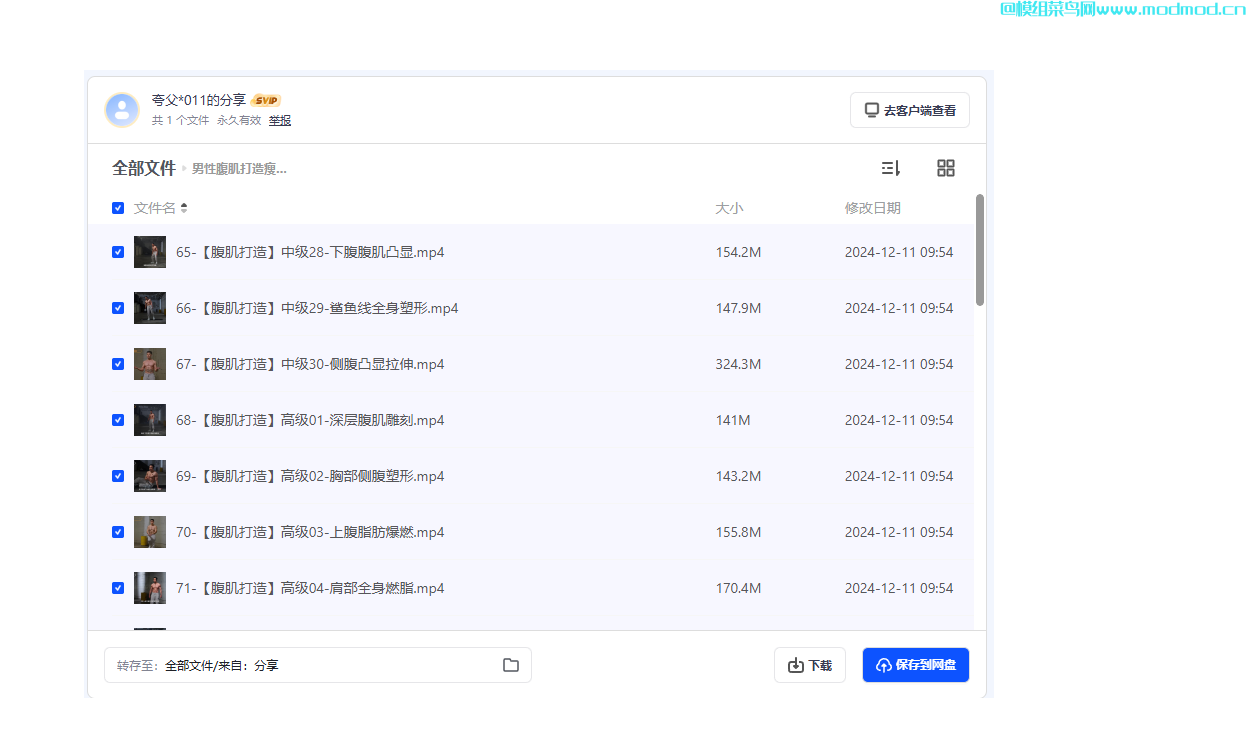Sort by 修改日期 column header

click(873, 208)
